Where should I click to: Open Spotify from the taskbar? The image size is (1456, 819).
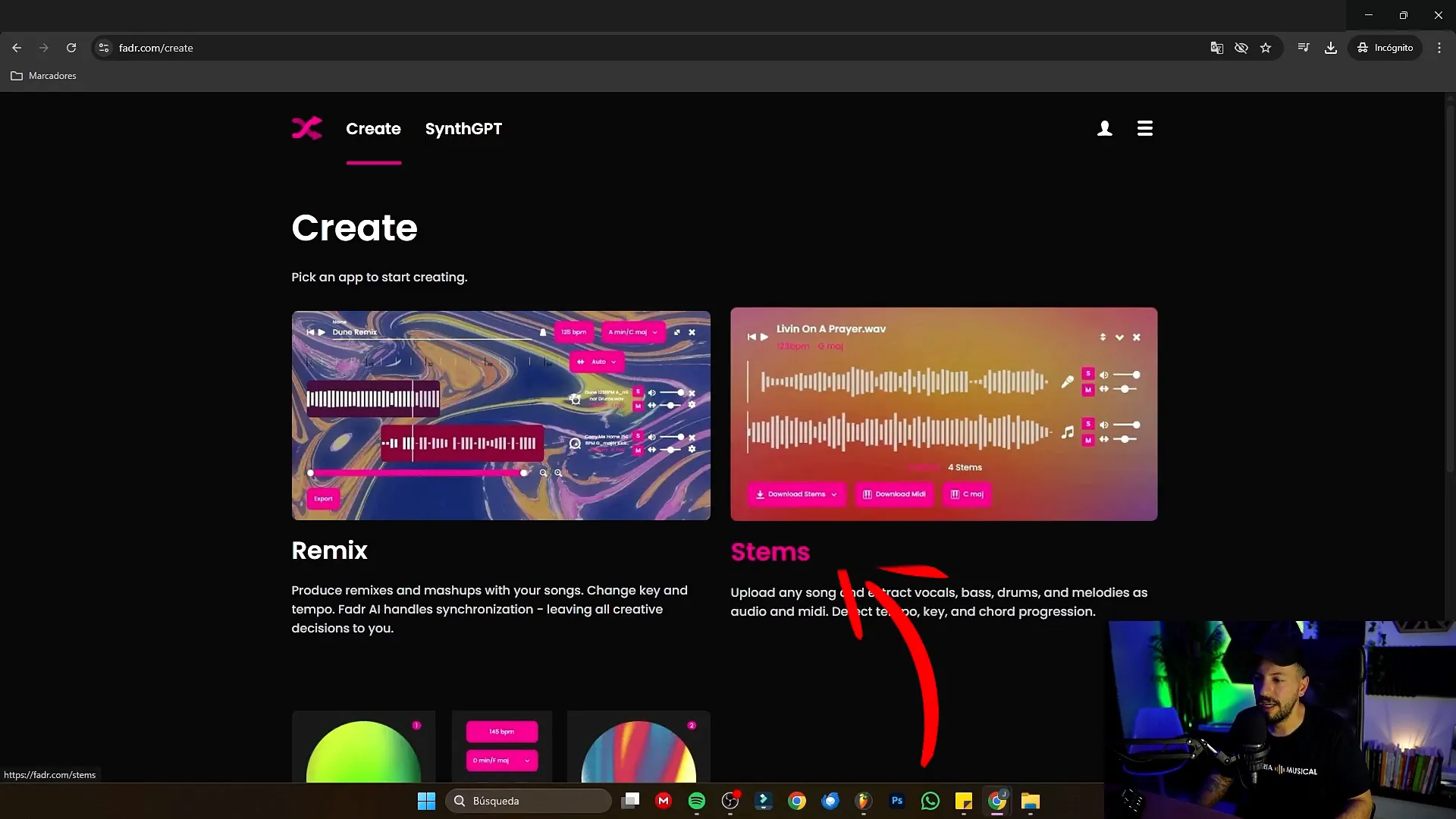pyautogui.click(x=697, y=801)
